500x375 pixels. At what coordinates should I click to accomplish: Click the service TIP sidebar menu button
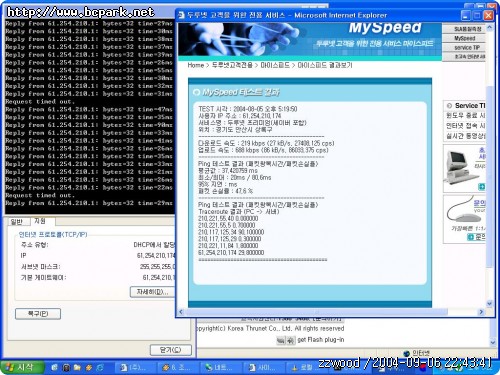tap(464, 47)
